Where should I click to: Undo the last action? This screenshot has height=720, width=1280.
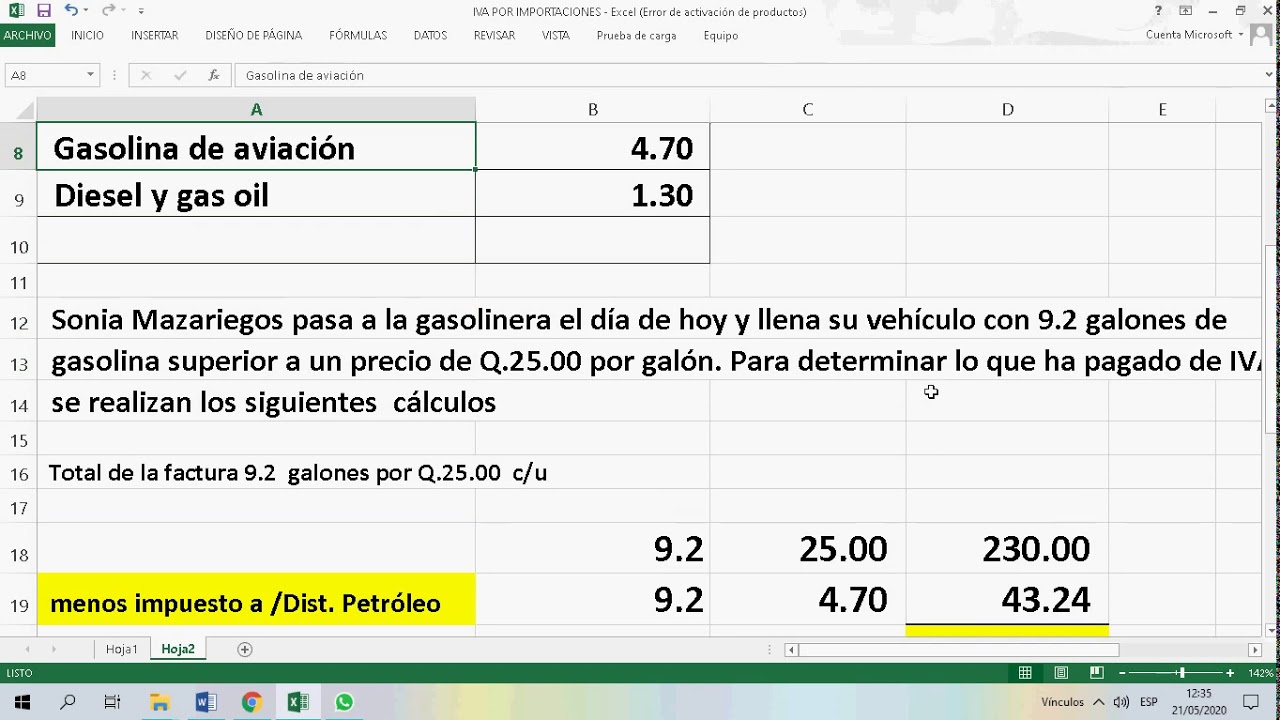70,11
